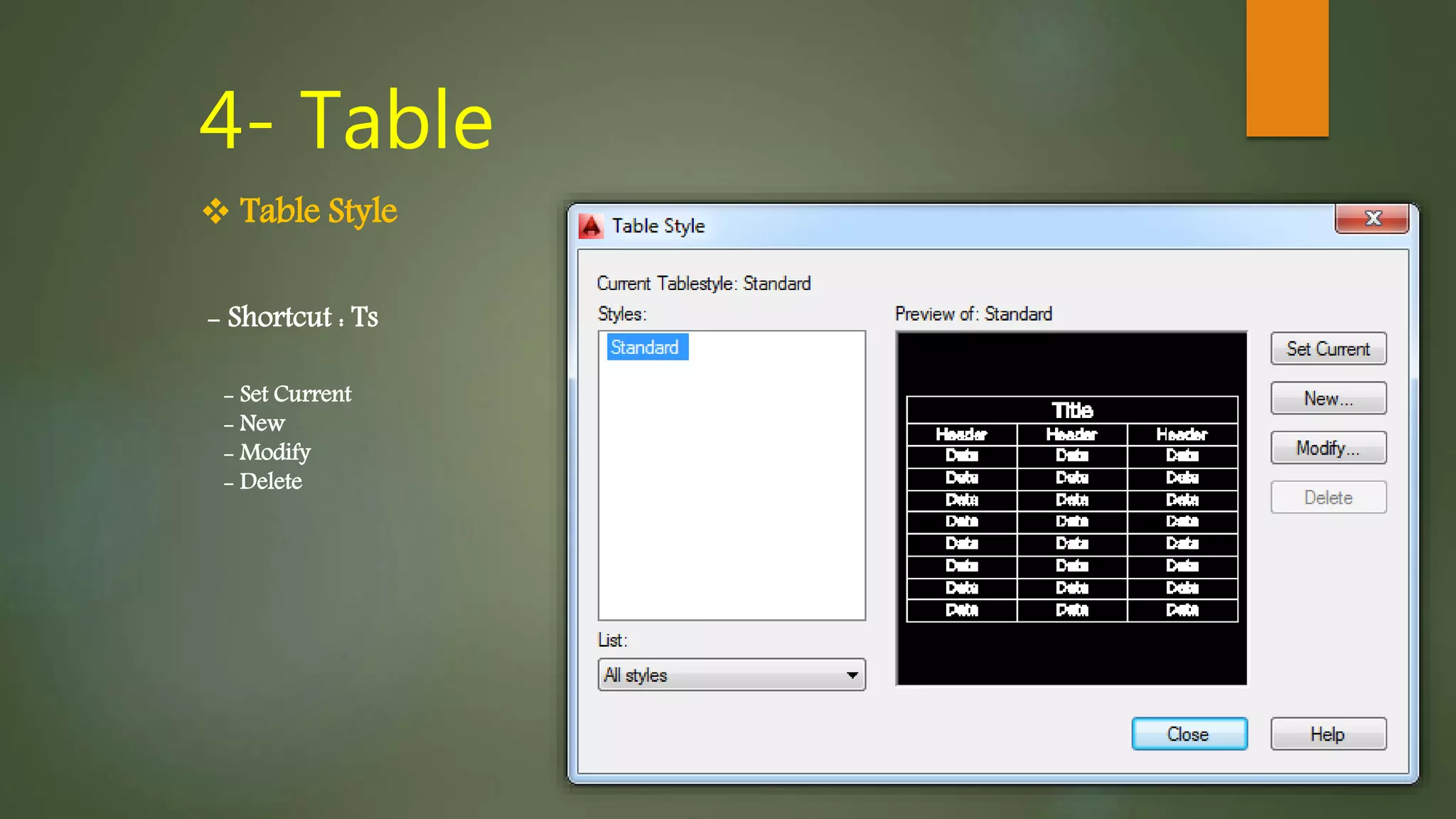Click the '4- Table' slide heading
Image resolution: width=1456 pixels, height=819 pixels.
click(346, 119)
